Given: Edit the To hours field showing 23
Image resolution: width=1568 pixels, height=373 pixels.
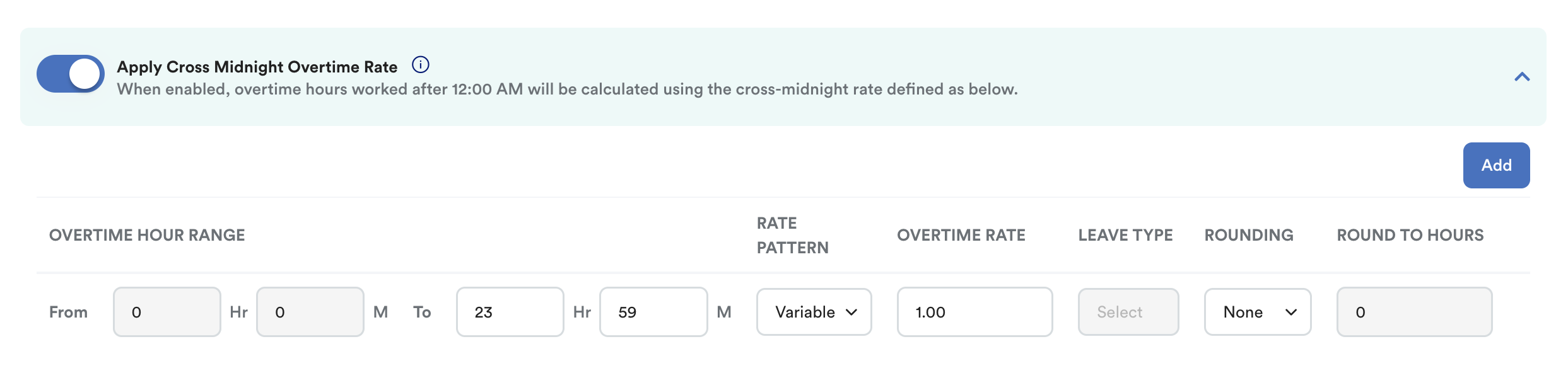Looking at the screenshot, I should coord(510,312).
